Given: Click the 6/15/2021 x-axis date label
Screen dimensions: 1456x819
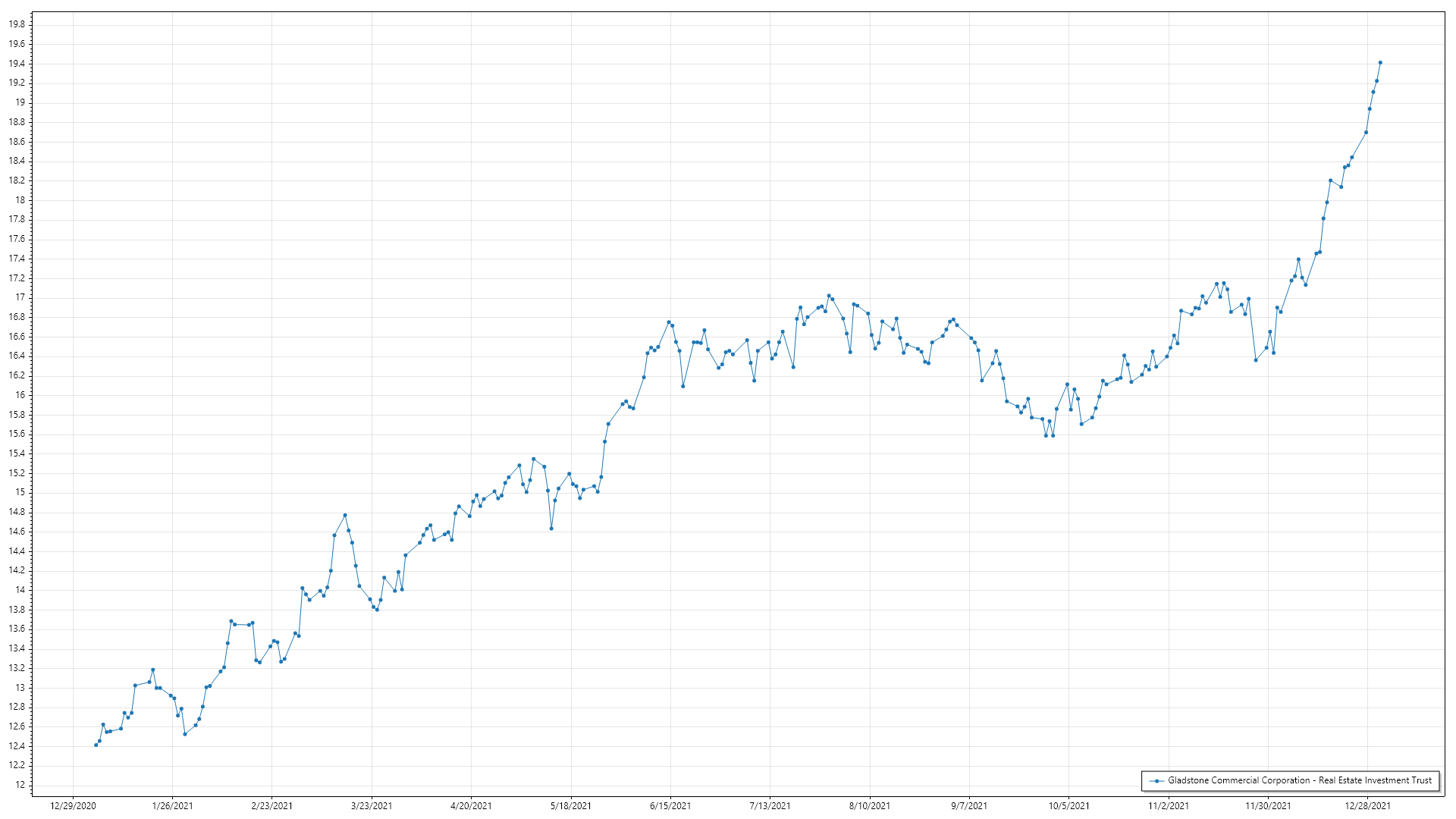Looking at the screenshot, I should [670, 806].
